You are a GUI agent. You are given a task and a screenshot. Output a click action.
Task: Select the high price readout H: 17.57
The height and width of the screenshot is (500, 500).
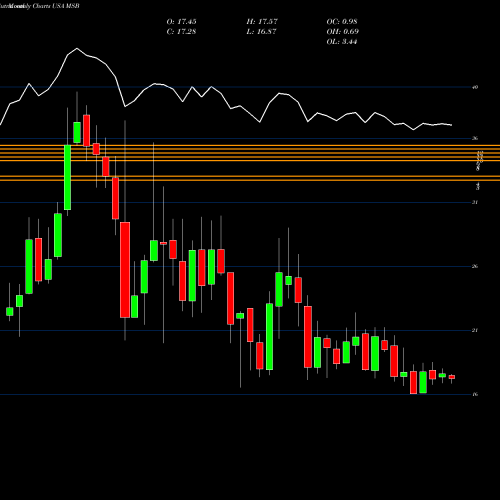(262, 22)
